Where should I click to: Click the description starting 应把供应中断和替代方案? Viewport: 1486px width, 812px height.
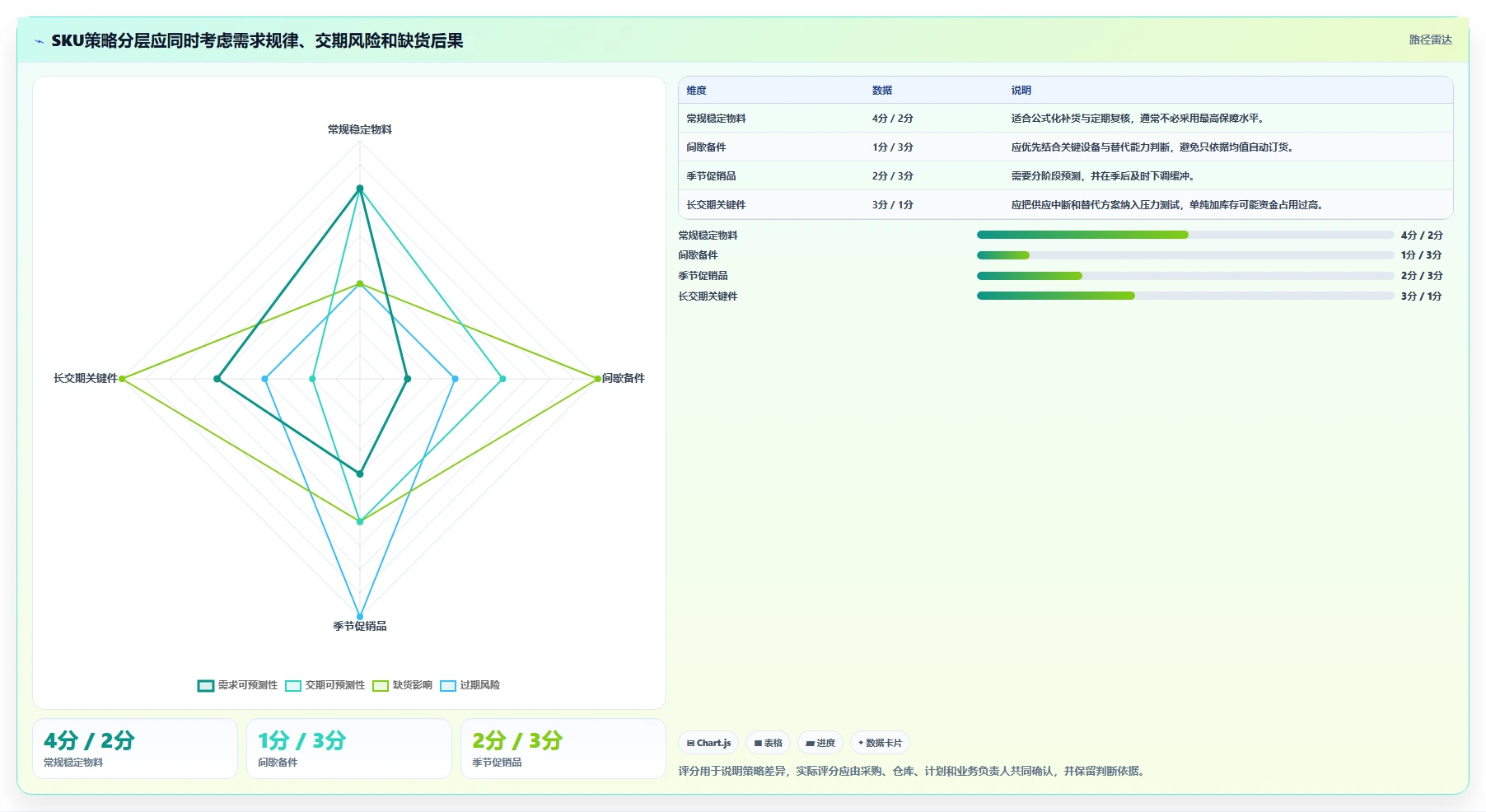pos(1167,205)
